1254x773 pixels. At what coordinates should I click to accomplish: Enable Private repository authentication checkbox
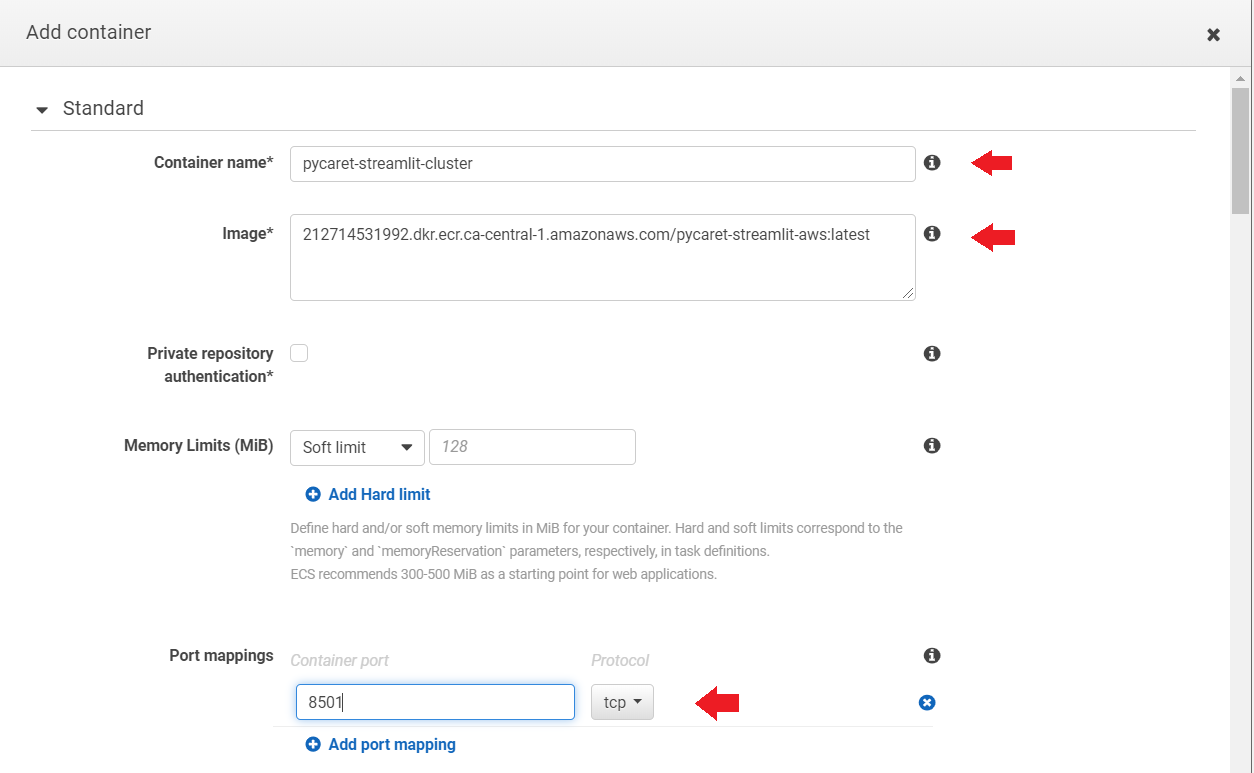point(299,353)
